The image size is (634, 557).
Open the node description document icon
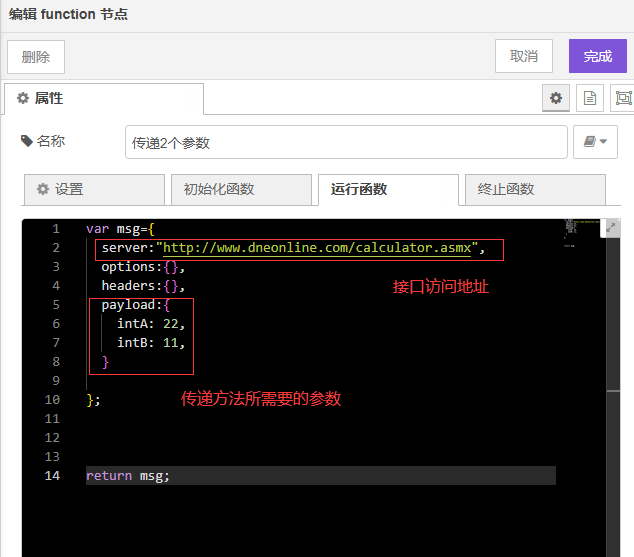pos(590,98)
